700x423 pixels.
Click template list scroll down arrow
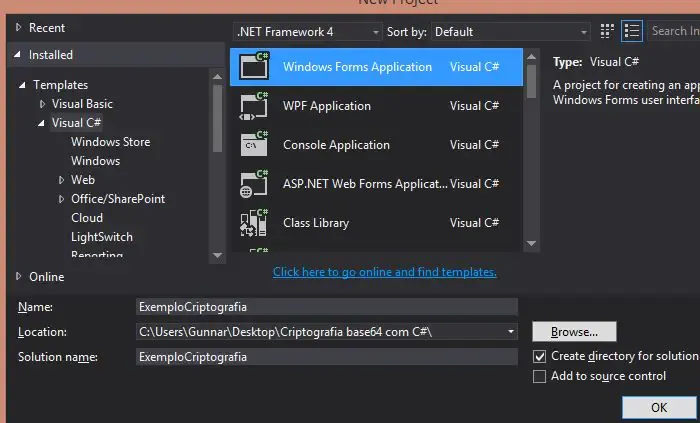tap(531, 244)
